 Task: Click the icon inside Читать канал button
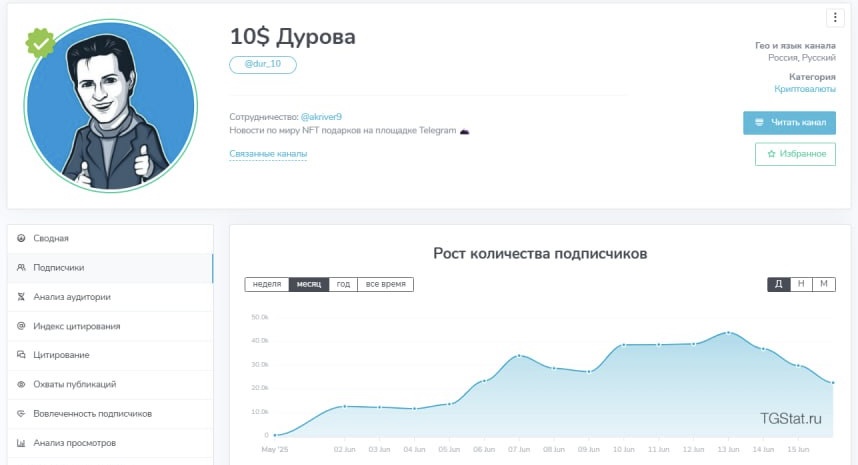pos(759,123)
